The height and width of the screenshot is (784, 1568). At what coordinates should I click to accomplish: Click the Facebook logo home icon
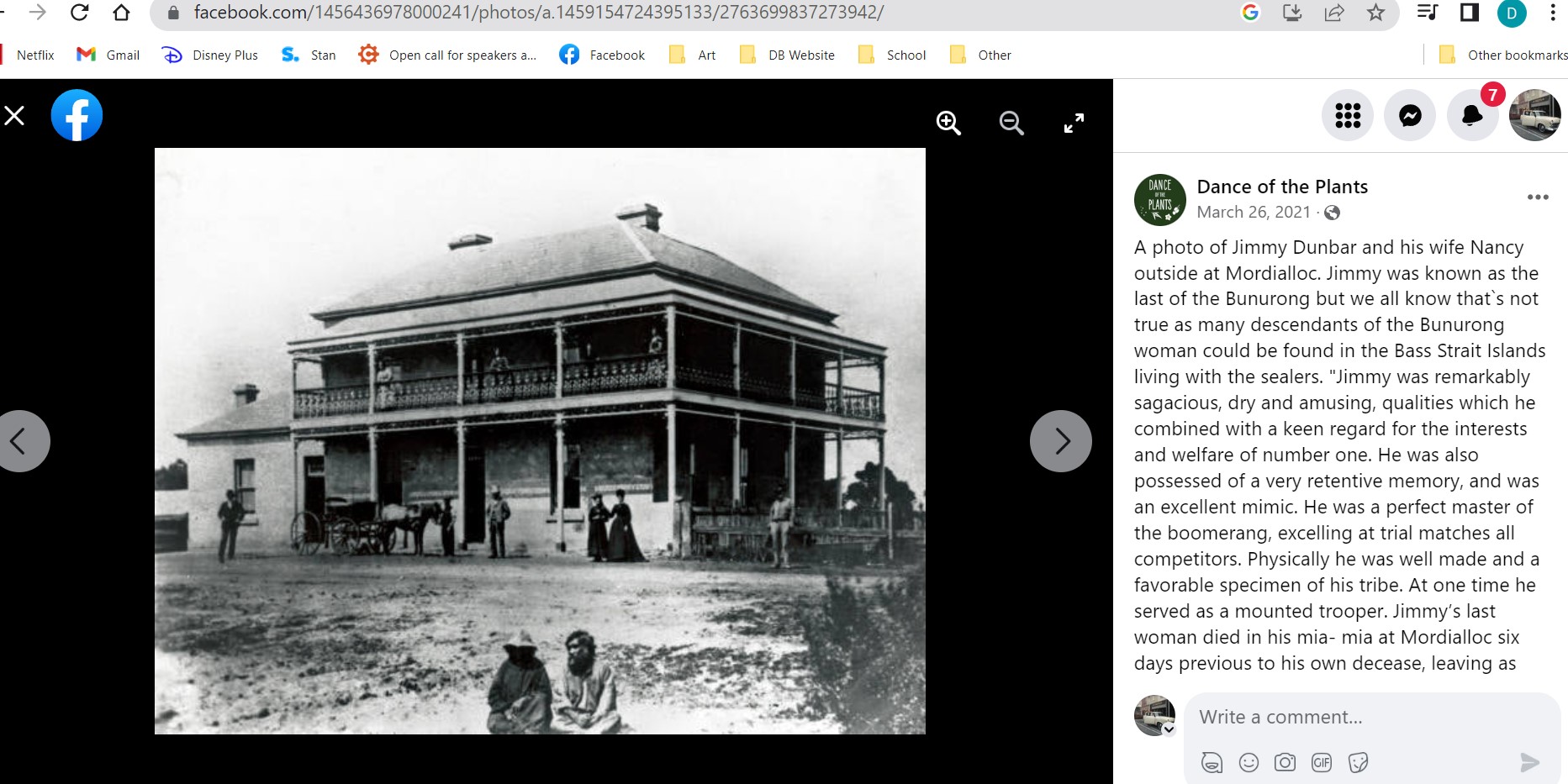pos(77,115)
